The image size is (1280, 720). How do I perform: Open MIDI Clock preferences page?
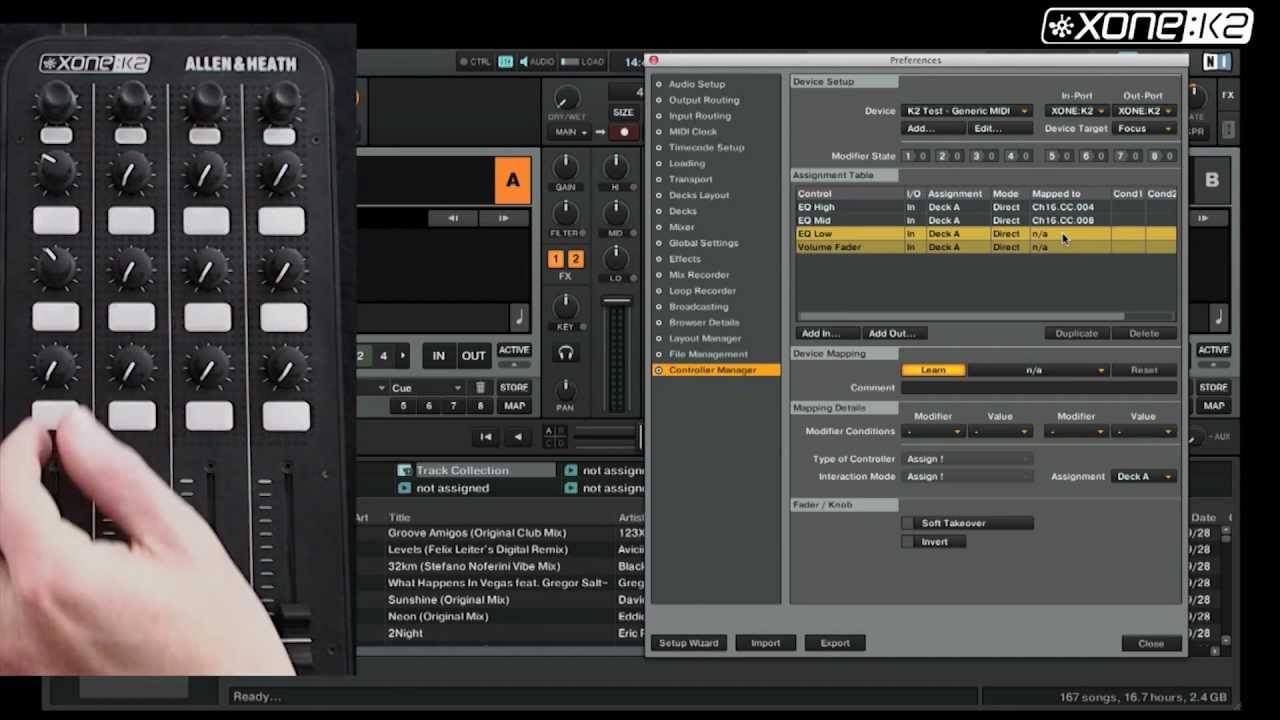(x=693, y=132)
